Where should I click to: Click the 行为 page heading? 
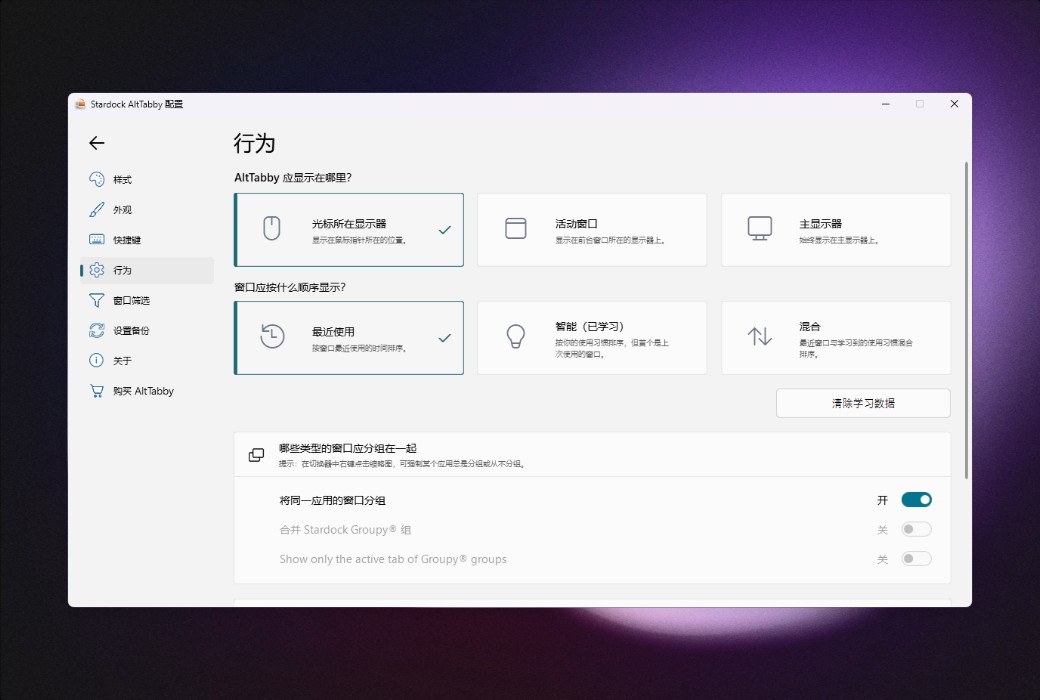pos(254,143)
